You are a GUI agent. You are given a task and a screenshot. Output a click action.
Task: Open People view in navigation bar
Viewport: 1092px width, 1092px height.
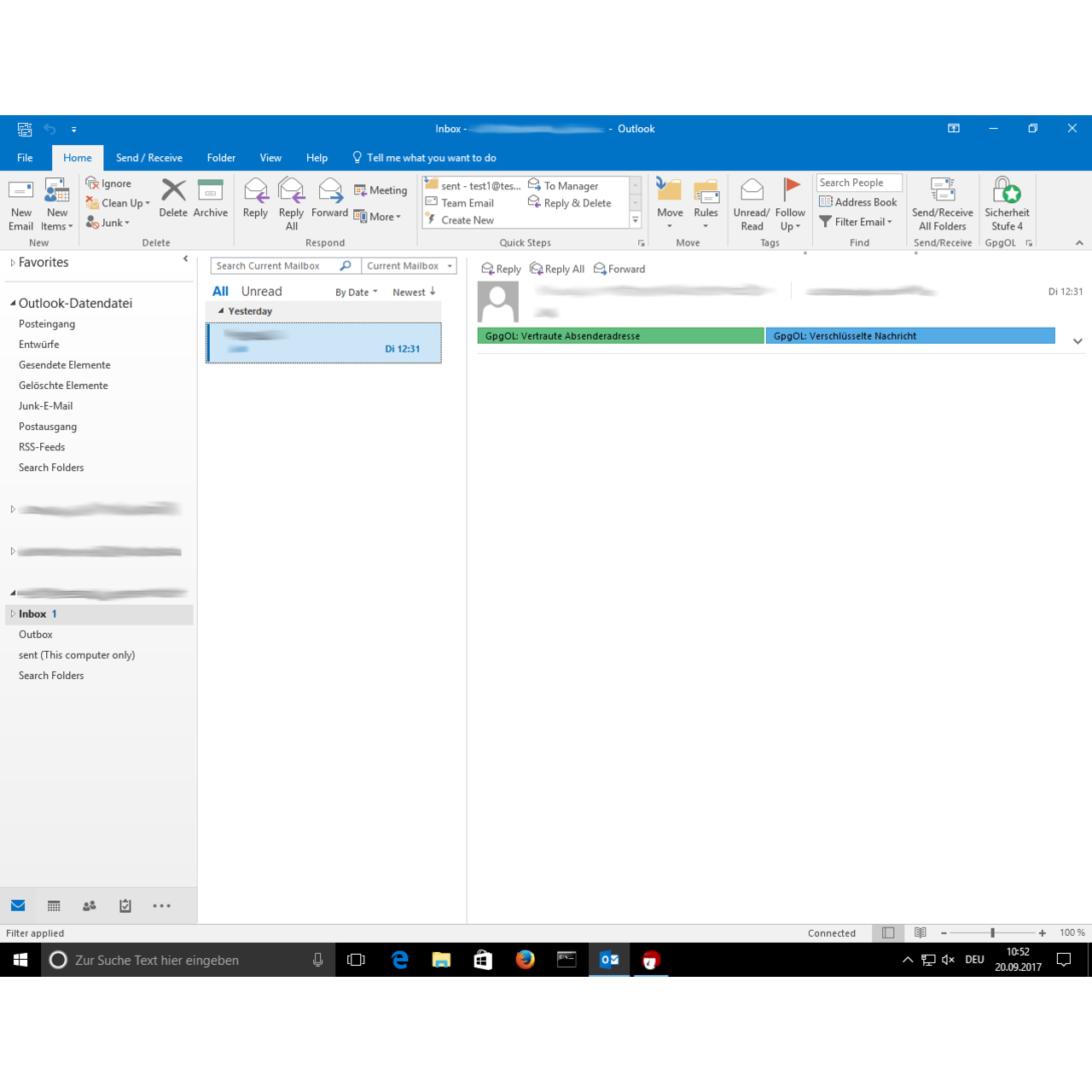[90, 906]
